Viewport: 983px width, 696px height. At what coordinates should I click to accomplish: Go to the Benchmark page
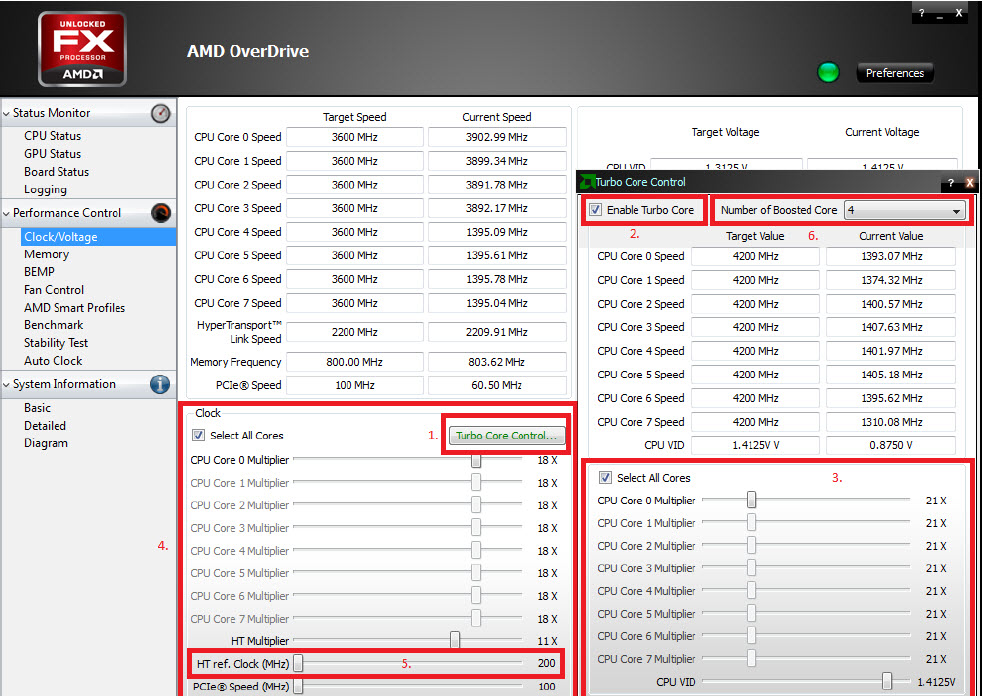coord(53,325)
